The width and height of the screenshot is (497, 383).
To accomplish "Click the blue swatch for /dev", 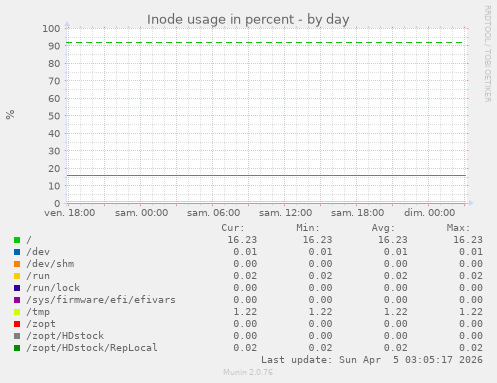I will pyautogui.click(x=17, y=252).
